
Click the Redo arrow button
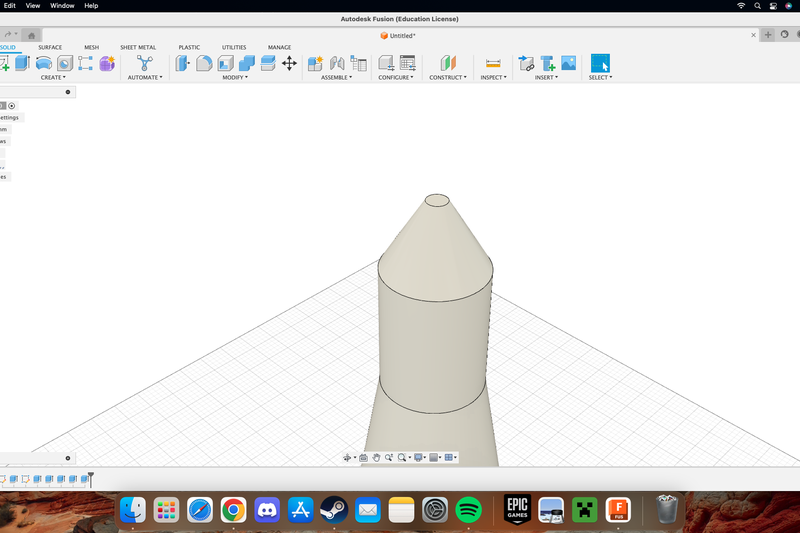click(8, 35)
